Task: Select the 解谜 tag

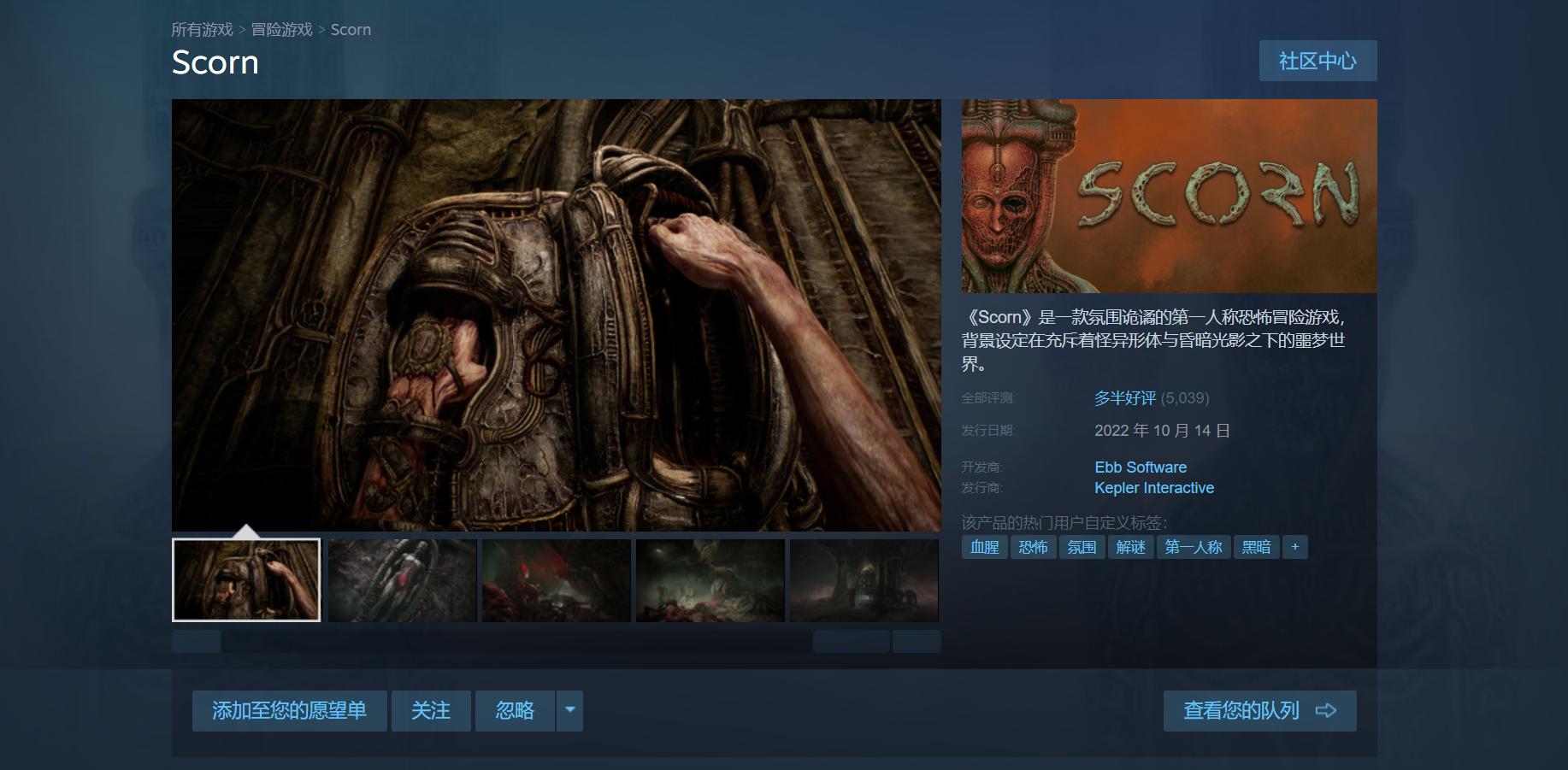Action: (x=1131, y=547)
